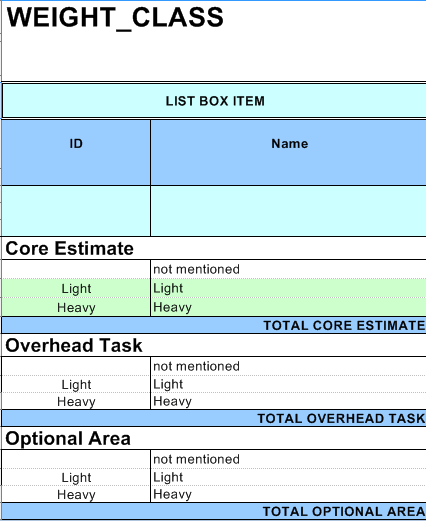
Task: Click the LIST BOX ITEM header cell
Action: click(x=214, y=101)
